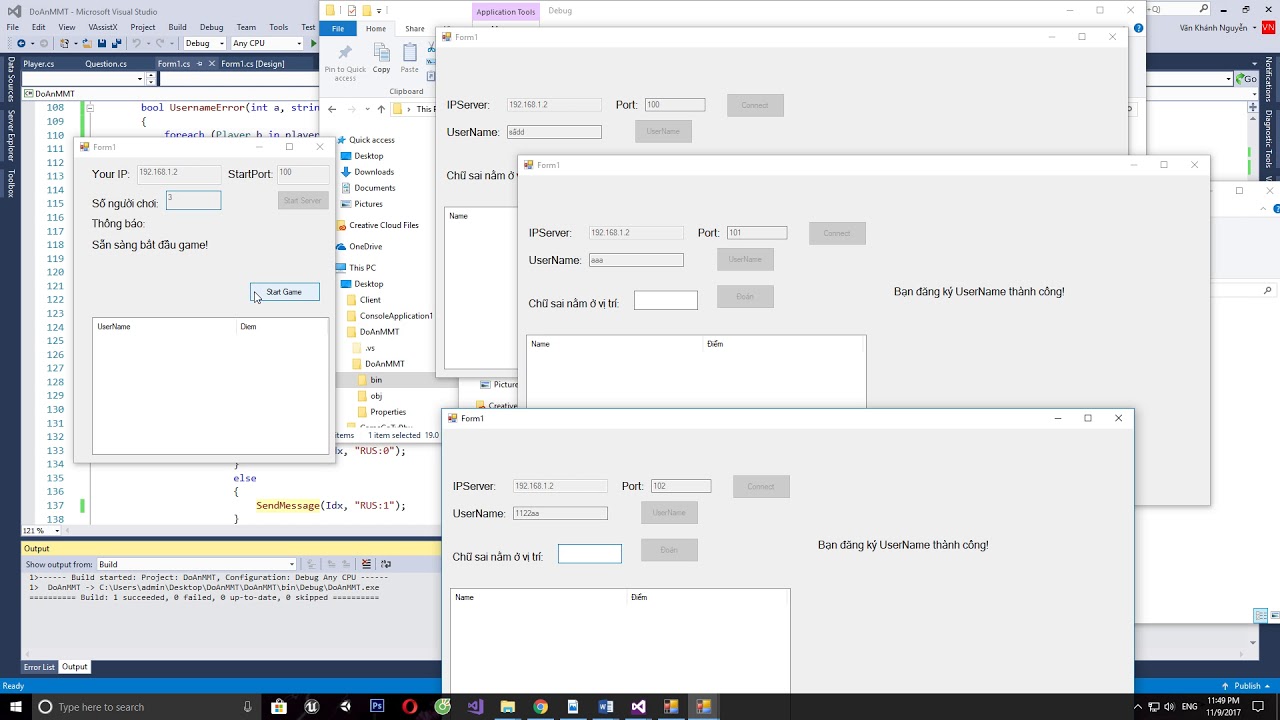Open Chrome from the taskbar
This screenshot has width=1280, height=720.
(x=540, y=707)
